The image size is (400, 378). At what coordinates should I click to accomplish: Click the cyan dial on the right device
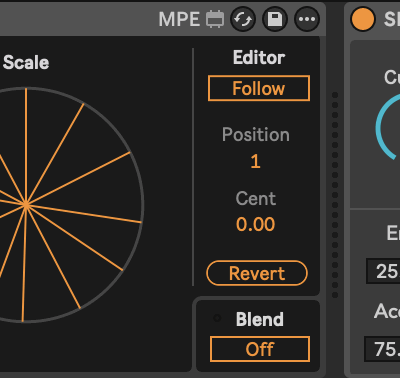[388, 127]
